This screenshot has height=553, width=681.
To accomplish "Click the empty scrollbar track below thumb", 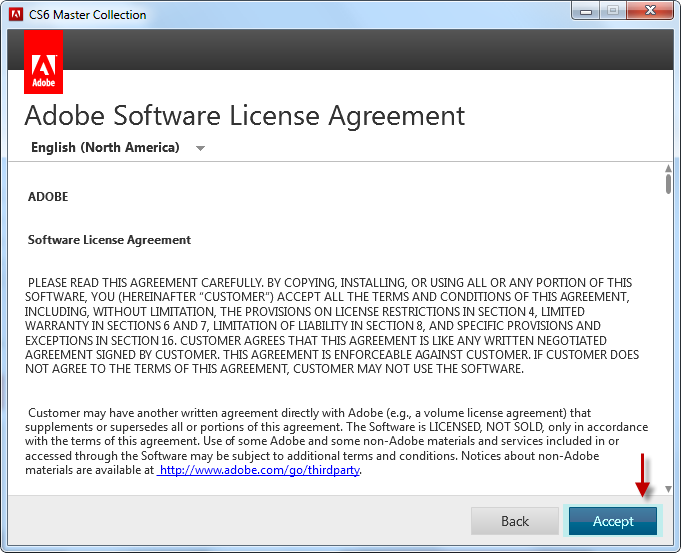I will tap(668, 340).
